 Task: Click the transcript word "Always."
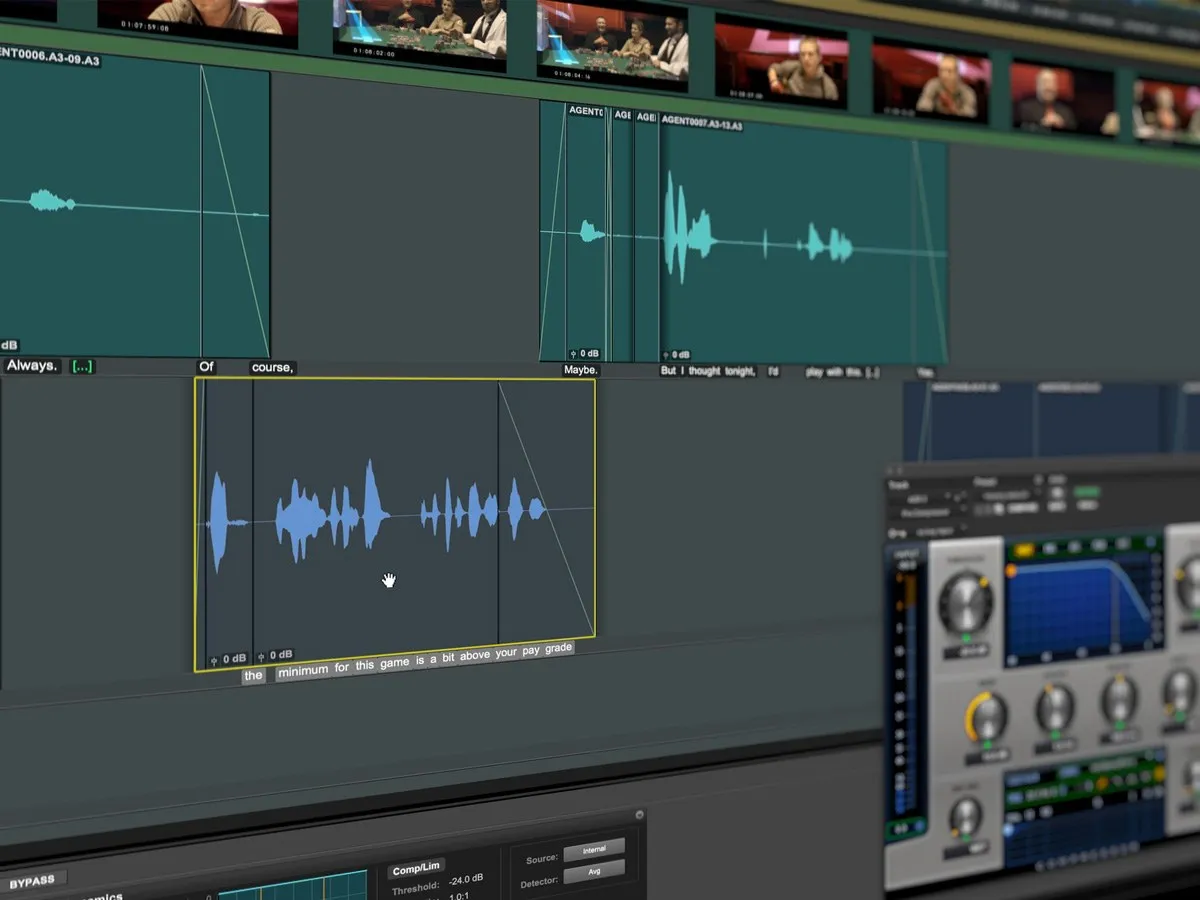[33, 366]
